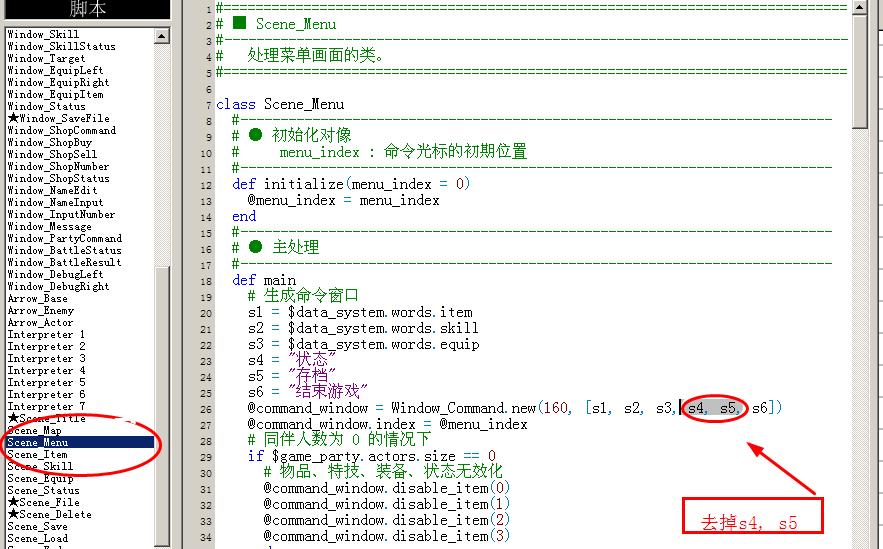Select Scene_Status script entry
The width and height of the screenshot is (883, 549).
43,491
